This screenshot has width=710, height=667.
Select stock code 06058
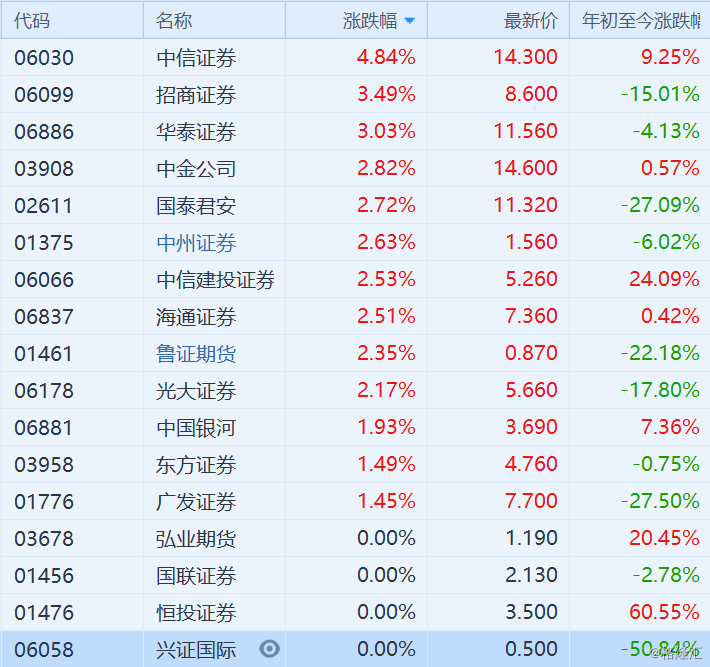44,650
